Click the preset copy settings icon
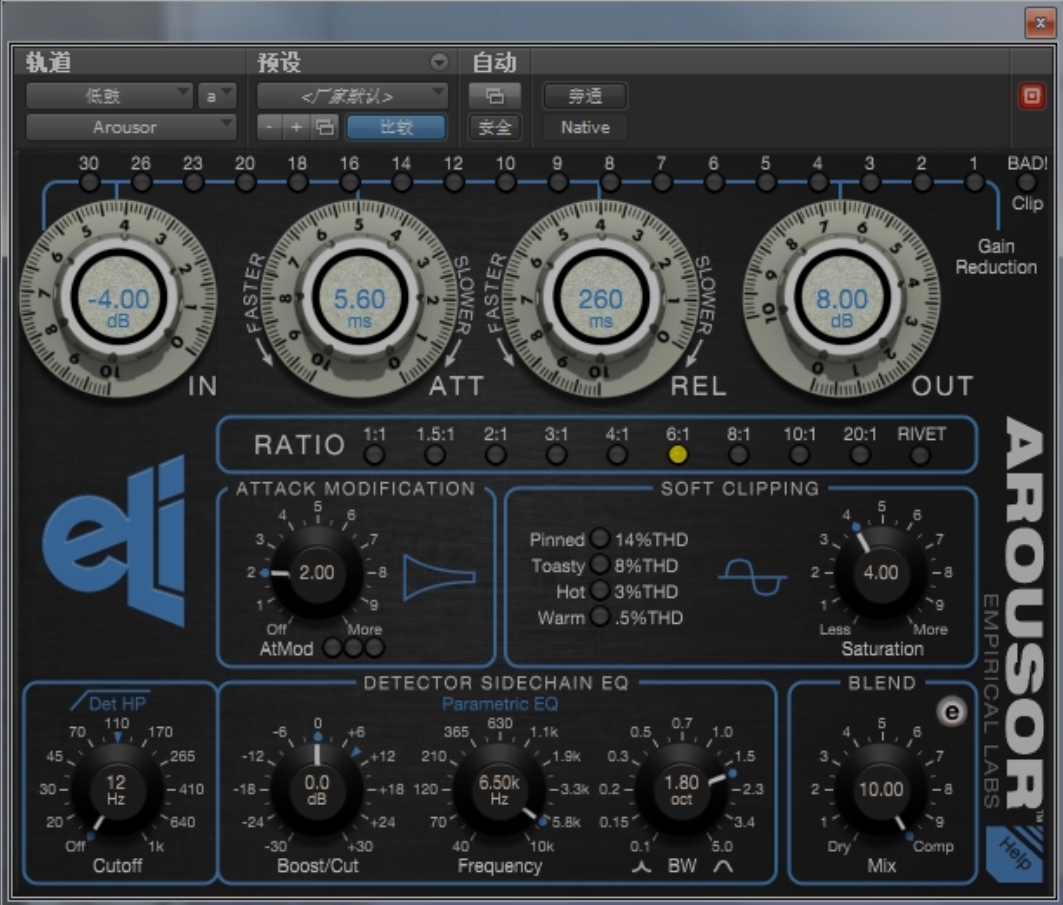This screenshot has height=905, width=1063. 324,127
